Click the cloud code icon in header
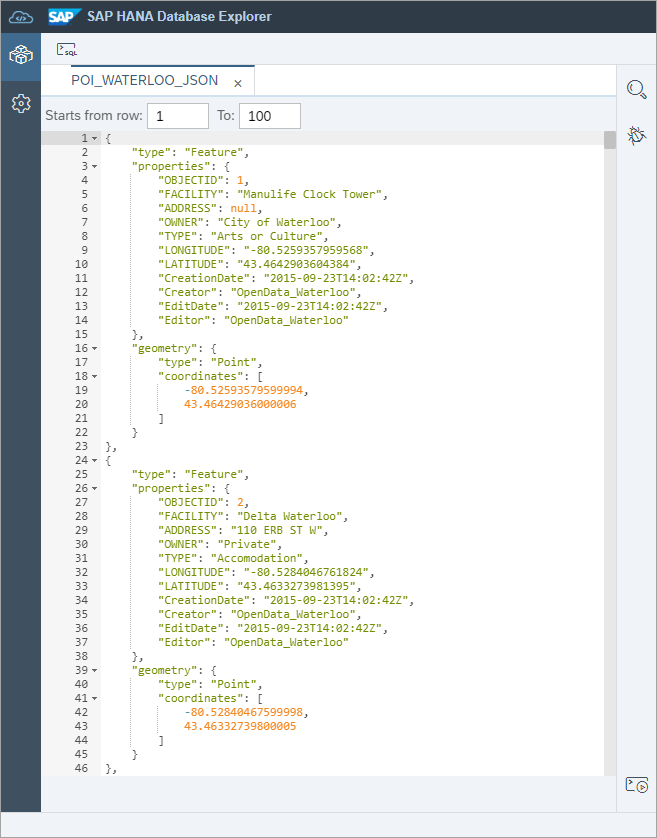The image size is (657, 838). [x=21, y=17]
